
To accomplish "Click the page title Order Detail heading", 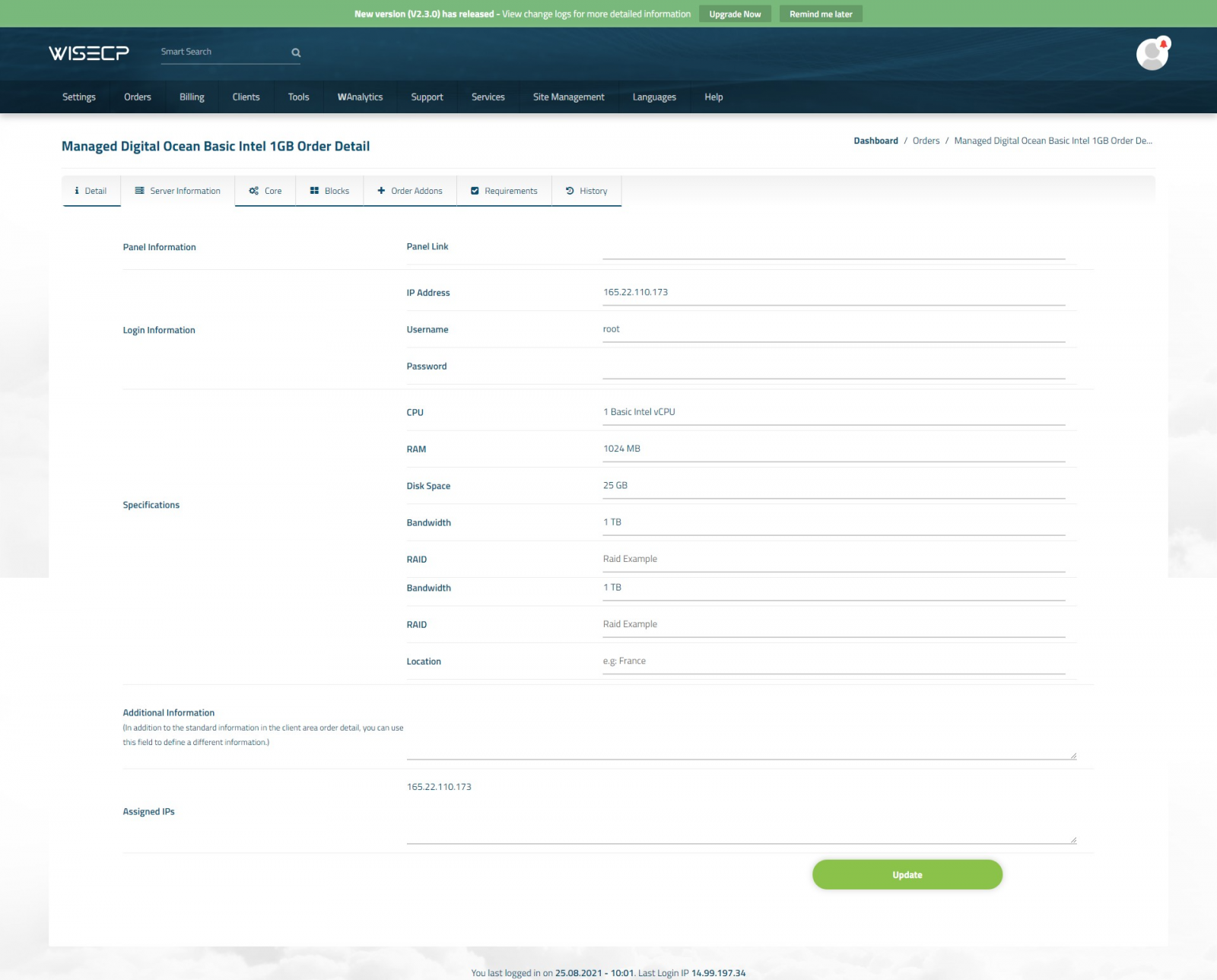I will point(215,146).
